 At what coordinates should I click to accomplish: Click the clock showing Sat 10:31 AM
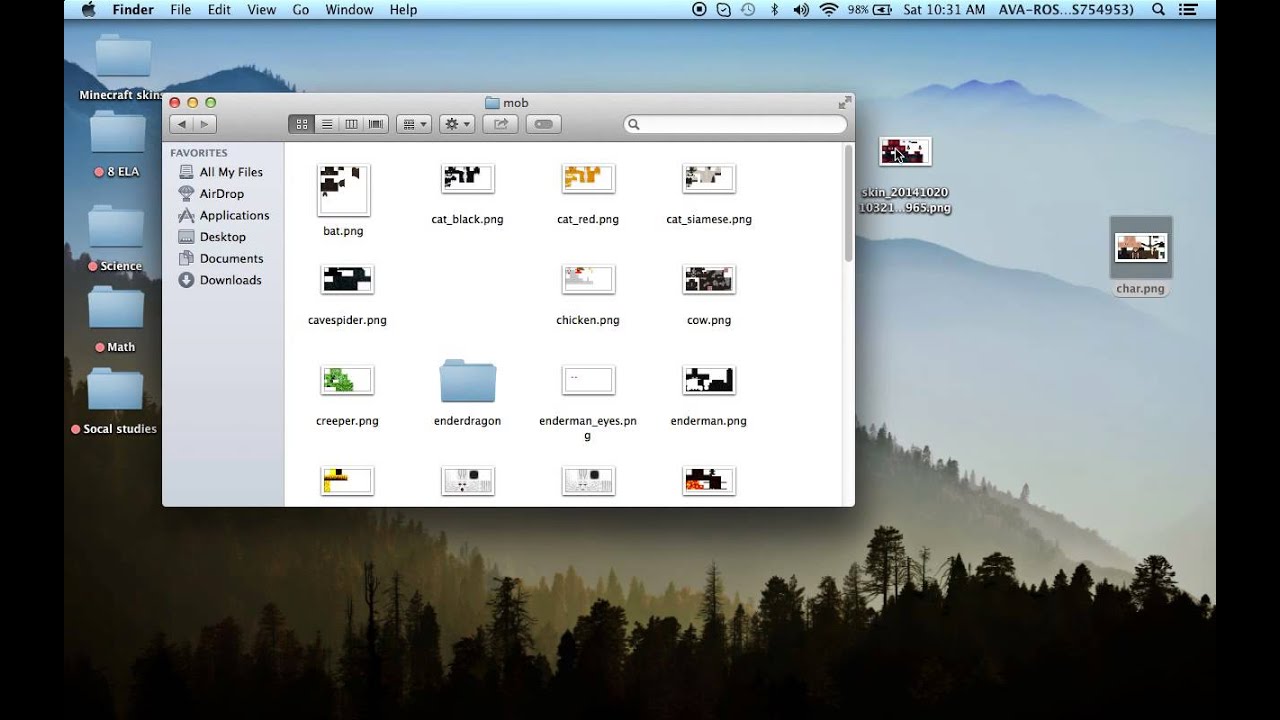pyautogui.click(x=944, y=9)
